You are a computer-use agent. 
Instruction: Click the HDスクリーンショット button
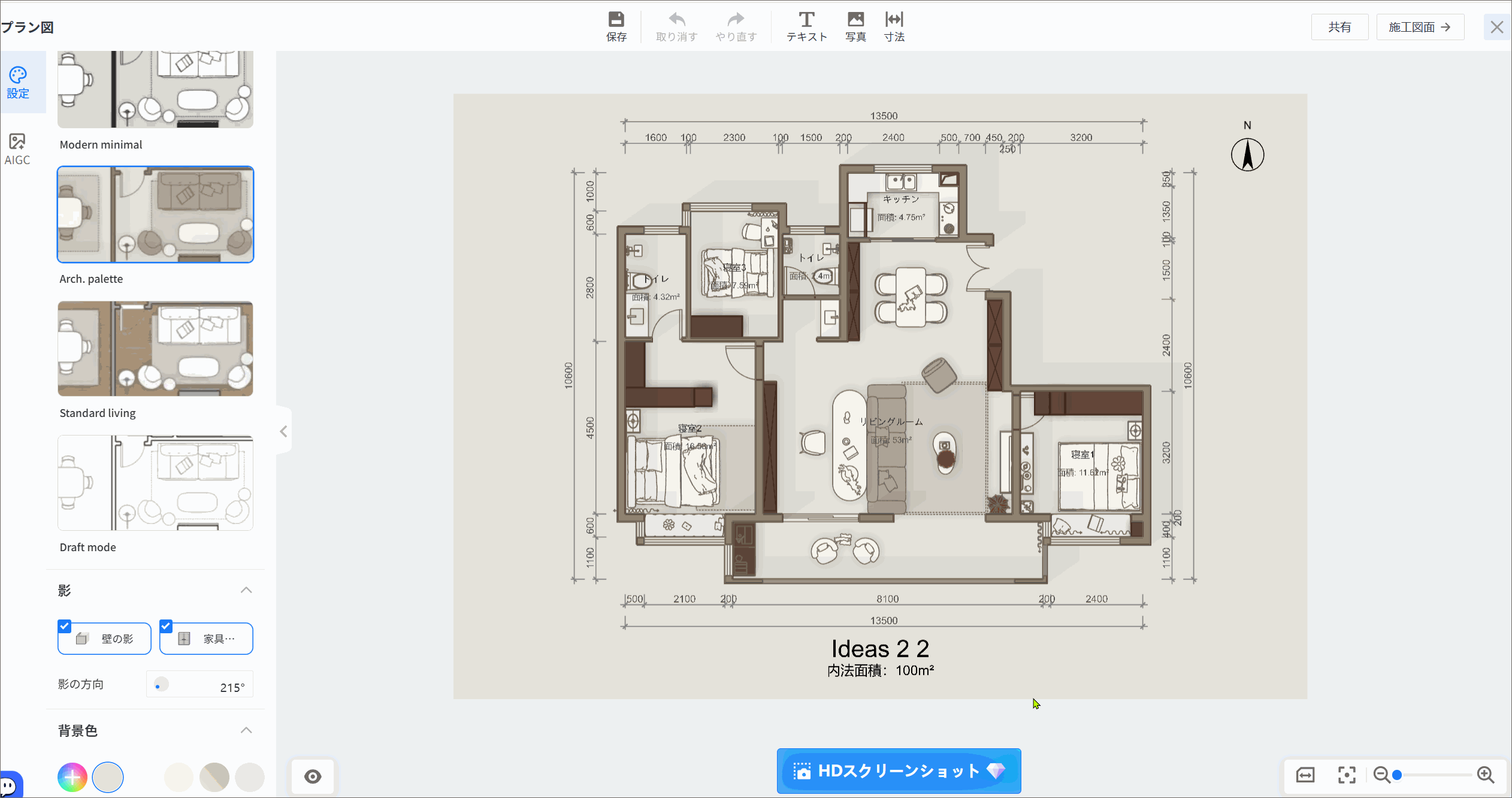click(x=899, y=770)
